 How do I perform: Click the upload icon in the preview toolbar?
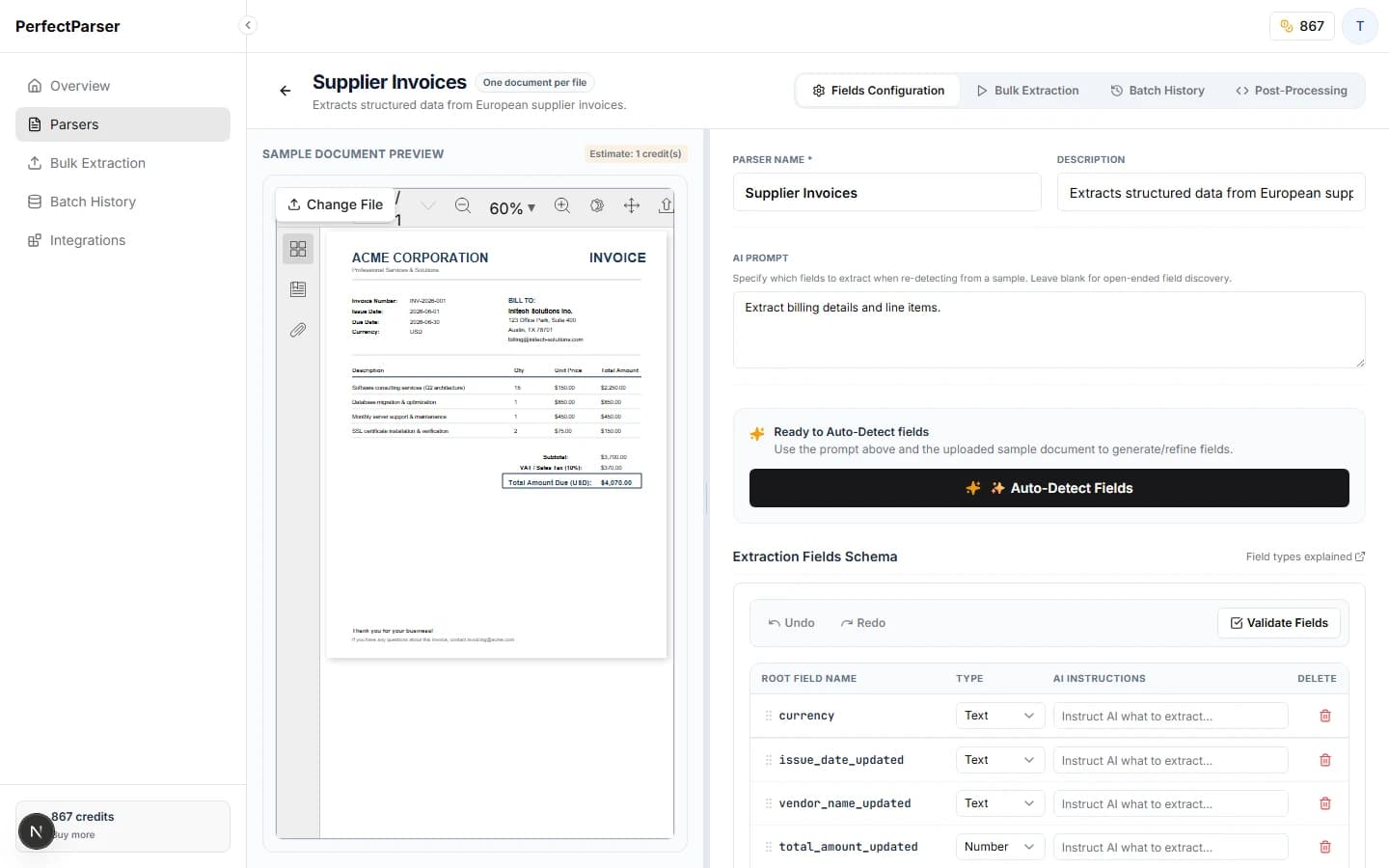pyautogui.click(x=666, y=205)
